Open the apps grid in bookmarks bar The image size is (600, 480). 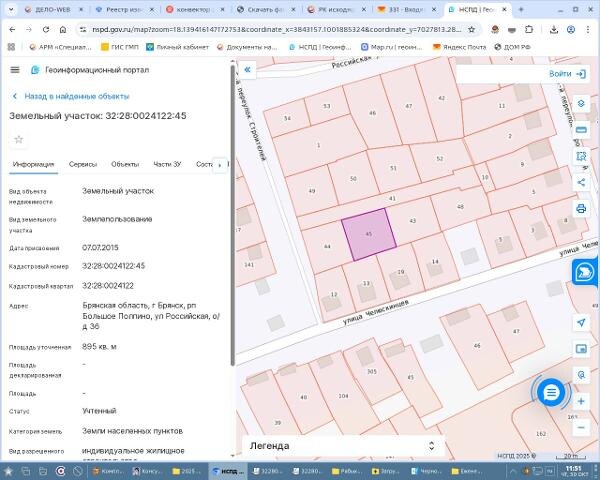coord(11,47)
